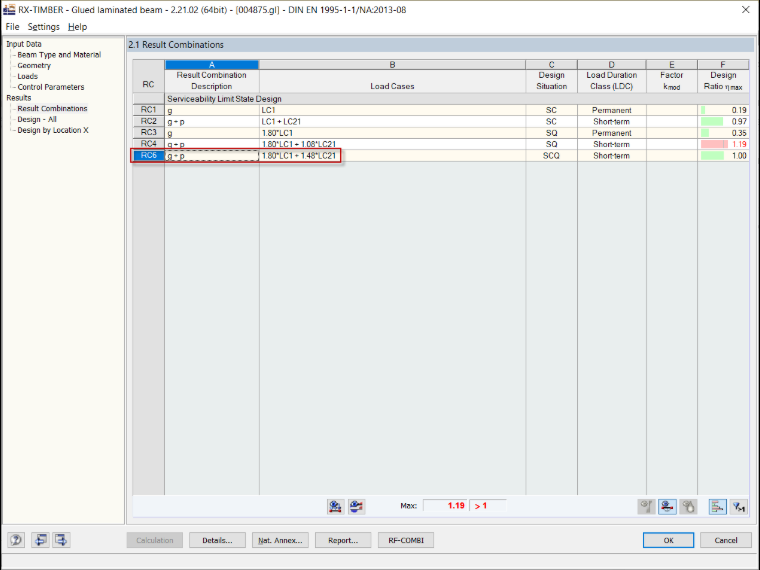This screenshot has height=570, width=760.
Task: Click the design ratio value 0.35
Action: pos(739,133)
